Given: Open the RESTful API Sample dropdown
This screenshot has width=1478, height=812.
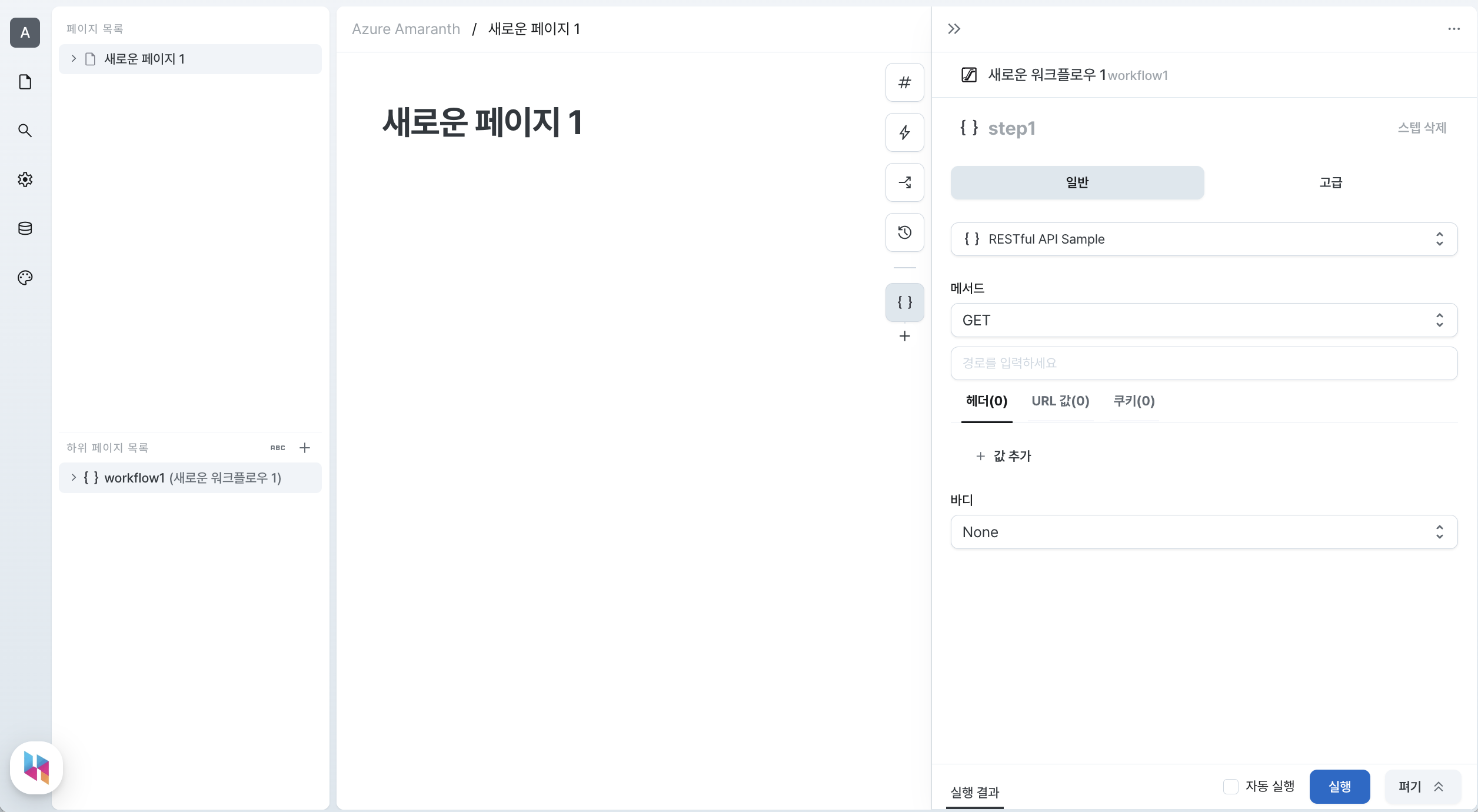Looking at the screenshot, I should (1204, 239).
